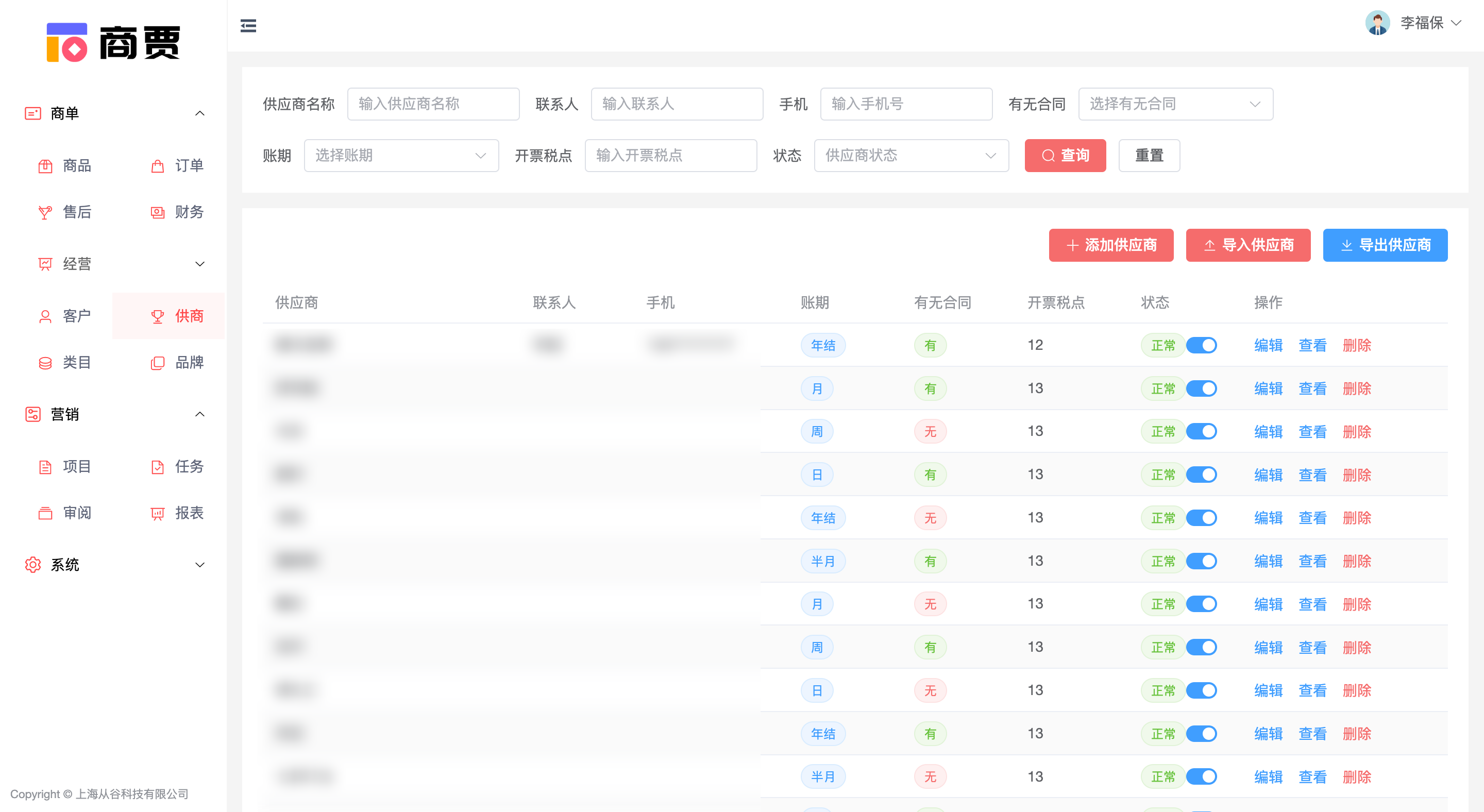Open the 客户 management page
The width and height of the screenshot is (1484, 812).
tap(76, 316)
